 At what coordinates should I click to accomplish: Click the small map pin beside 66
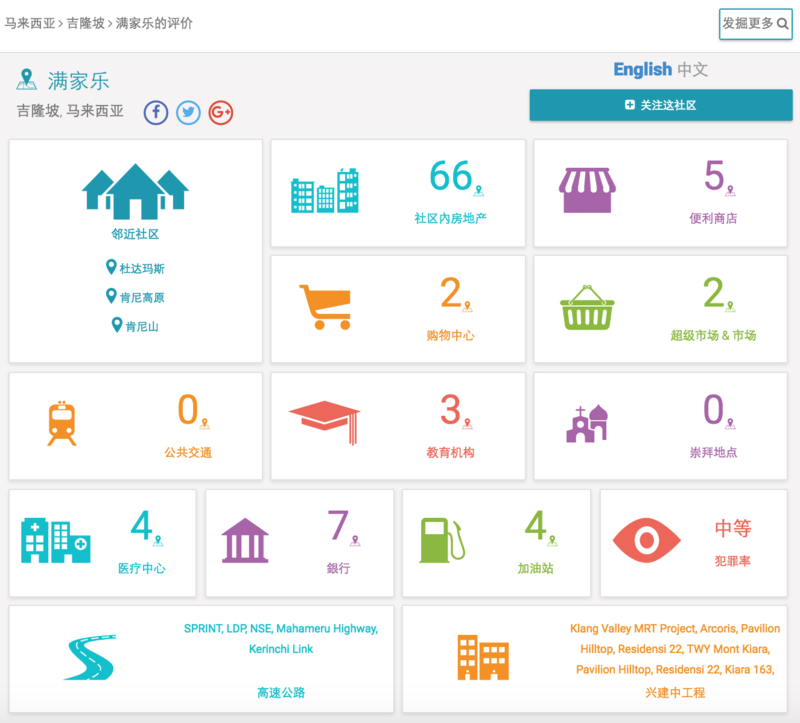click(x=479, y=191)
